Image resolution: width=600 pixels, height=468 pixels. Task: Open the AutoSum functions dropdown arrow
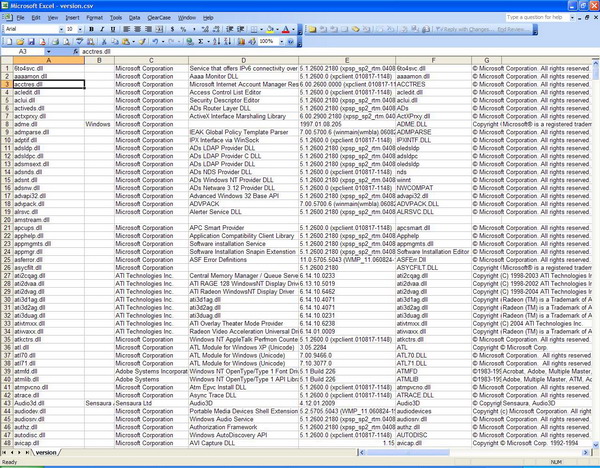pos(208,42)
